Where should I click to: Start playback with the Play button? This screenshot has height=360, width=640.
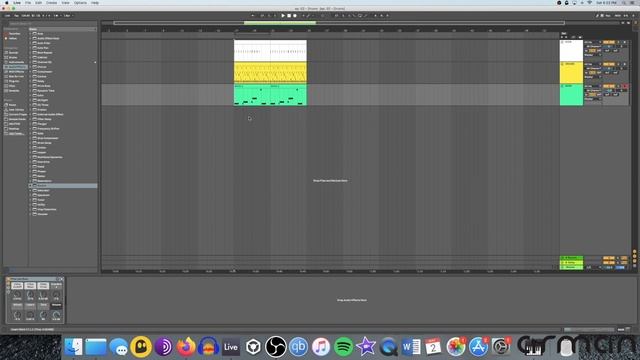[x=283, y=16]
